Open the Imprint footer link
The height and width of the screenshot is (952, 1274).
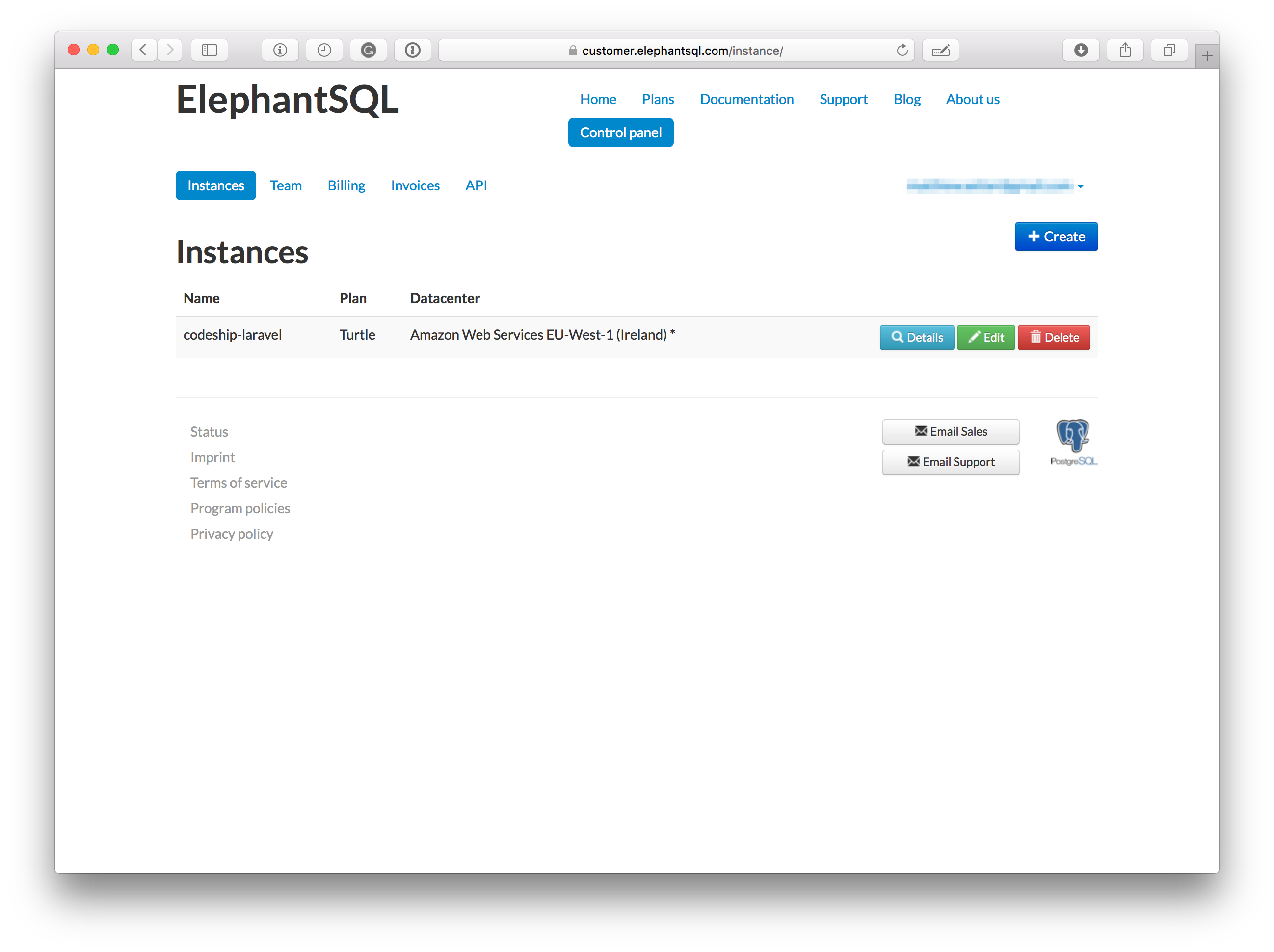[x=212, y=457]
